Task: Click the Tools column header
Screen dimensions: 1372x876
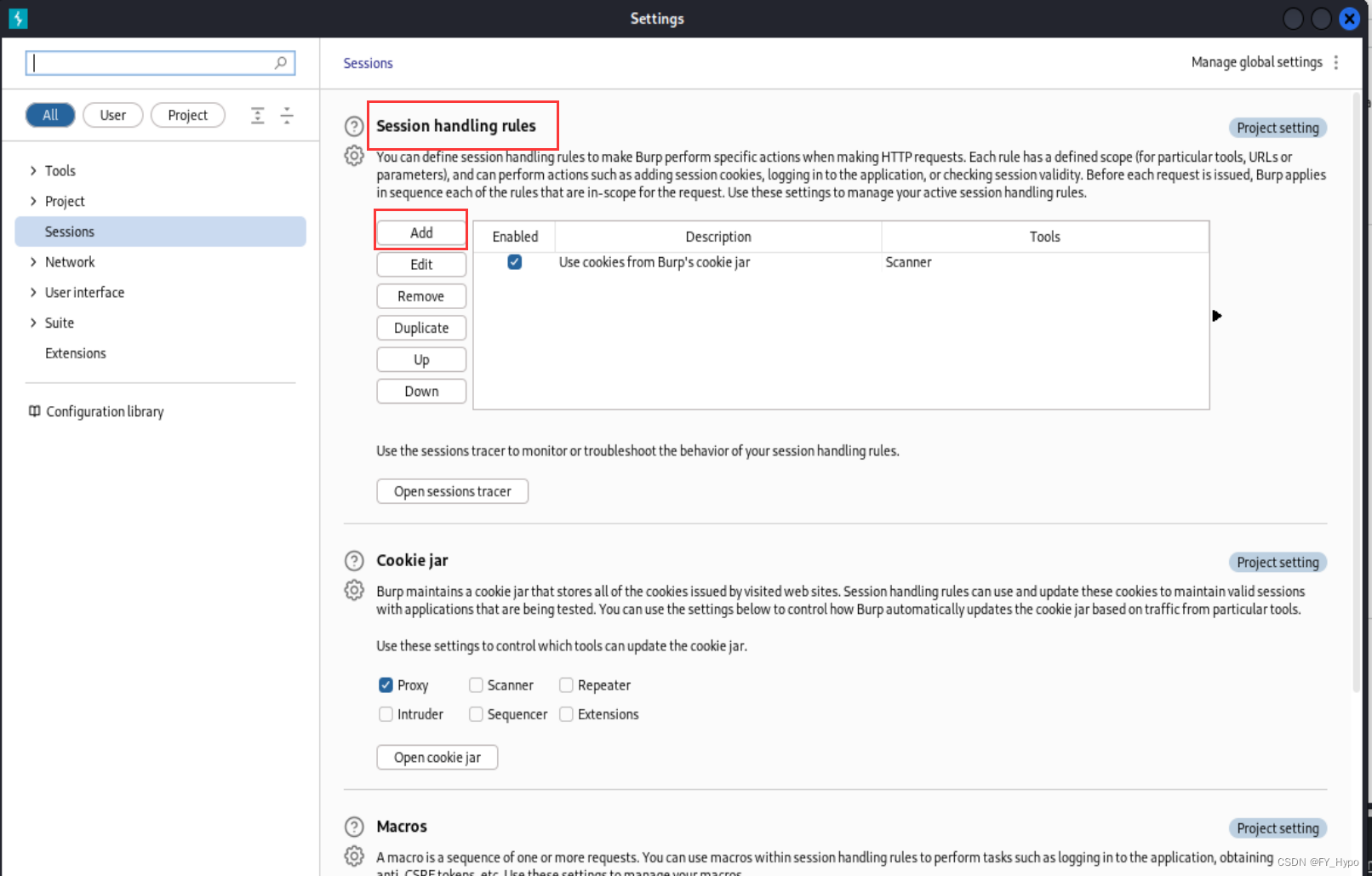Action: 1045,237
